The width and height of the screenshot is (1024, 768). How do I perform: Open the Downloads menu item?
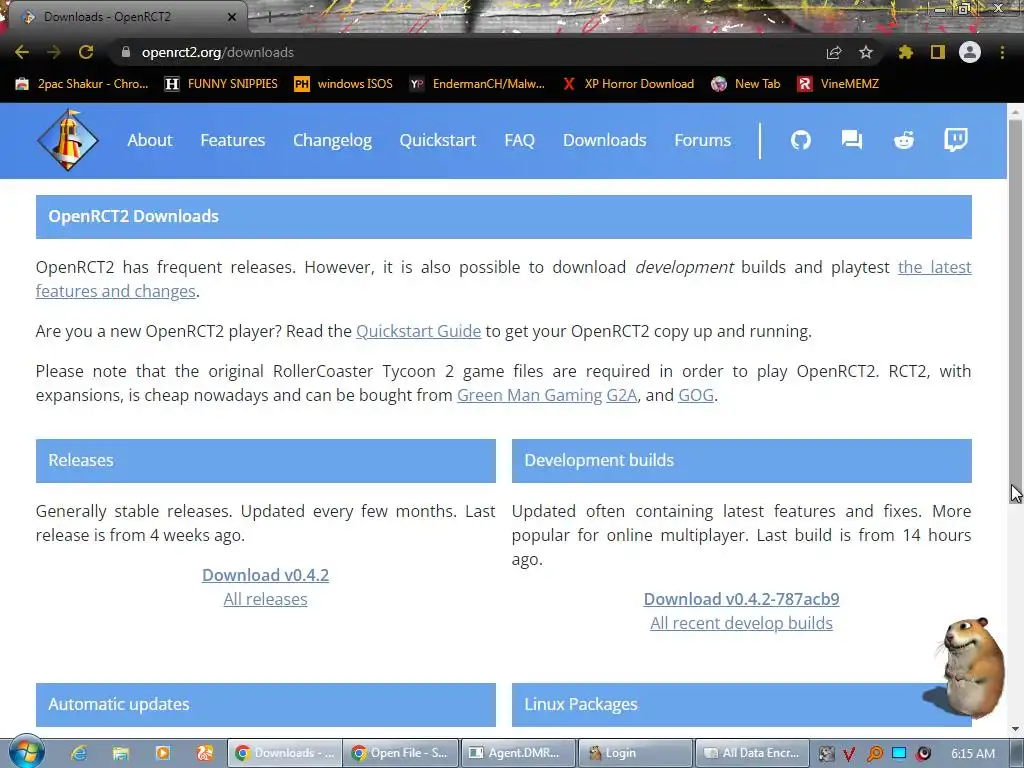click(605, 140)
